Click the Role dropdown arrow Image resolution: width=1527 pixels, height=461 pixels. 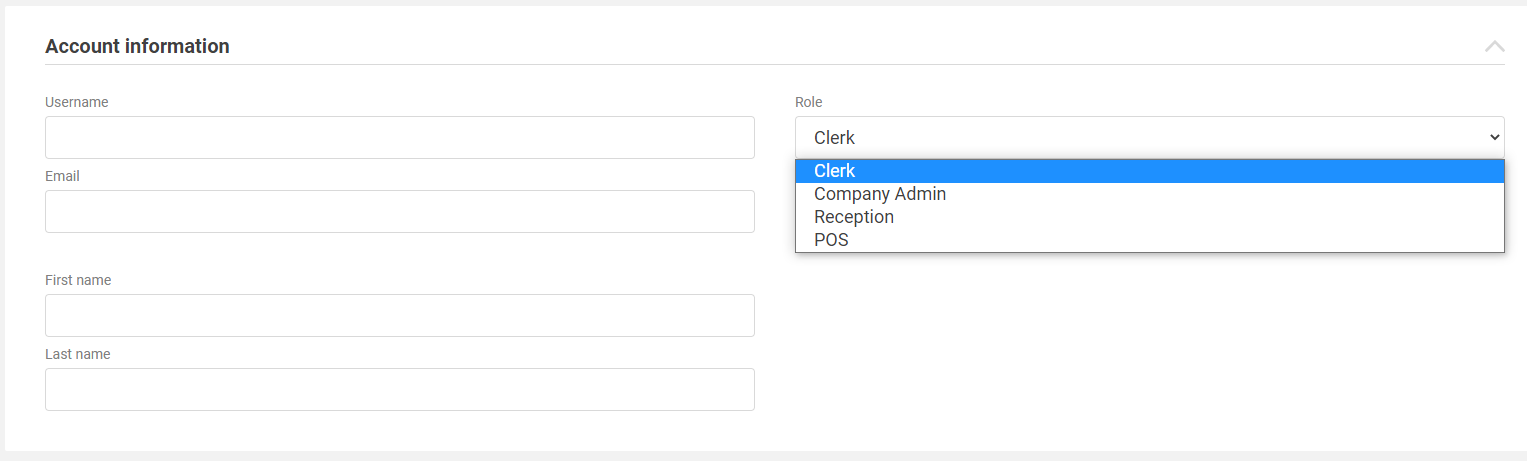click(x=1494, y=137)
